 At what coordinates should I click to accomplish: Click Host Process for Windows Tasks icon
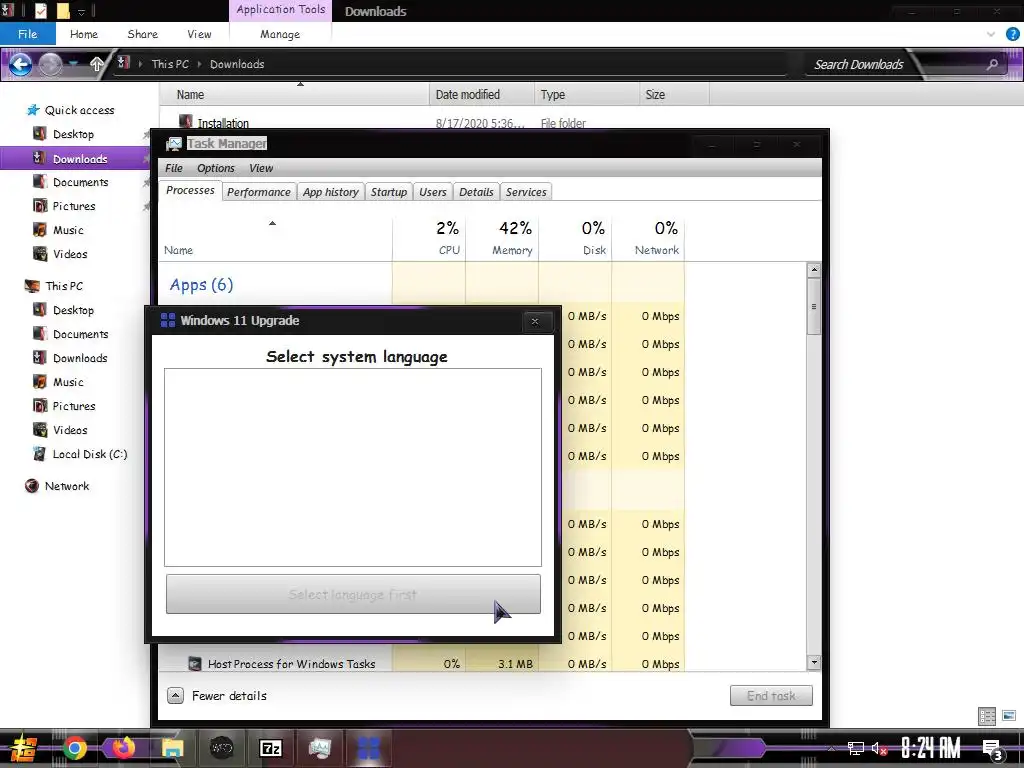pos(195,664)
